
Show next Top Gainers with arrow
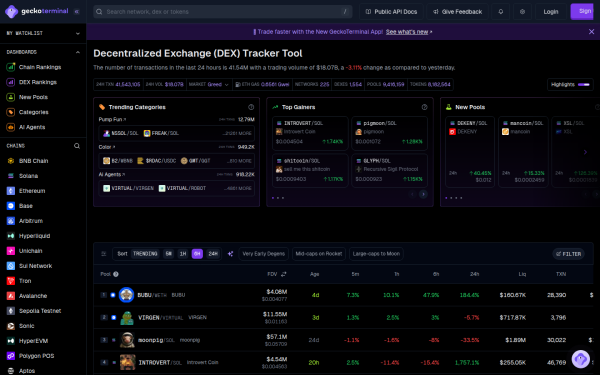click(423, 194)
